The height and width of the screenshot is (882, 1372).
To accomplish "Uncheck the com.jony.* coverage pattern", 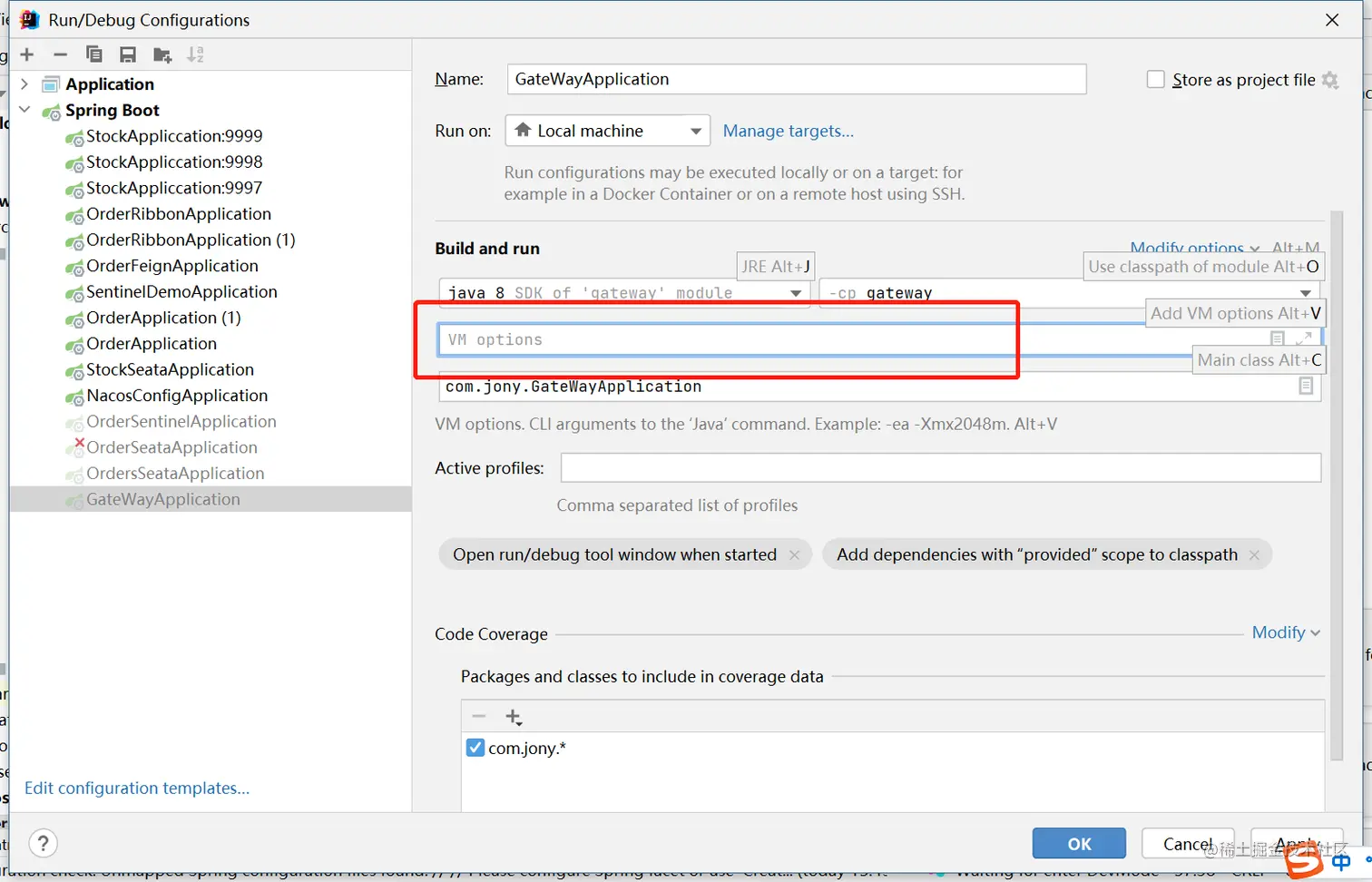I will point(475,748).
